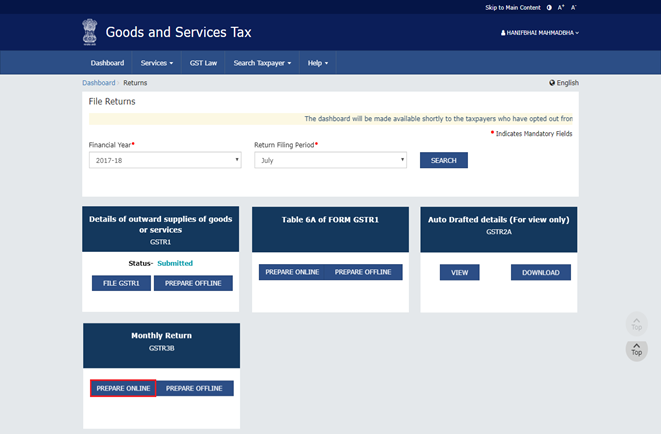
Task: Click the national emblem logo
Action: point(89,32)
